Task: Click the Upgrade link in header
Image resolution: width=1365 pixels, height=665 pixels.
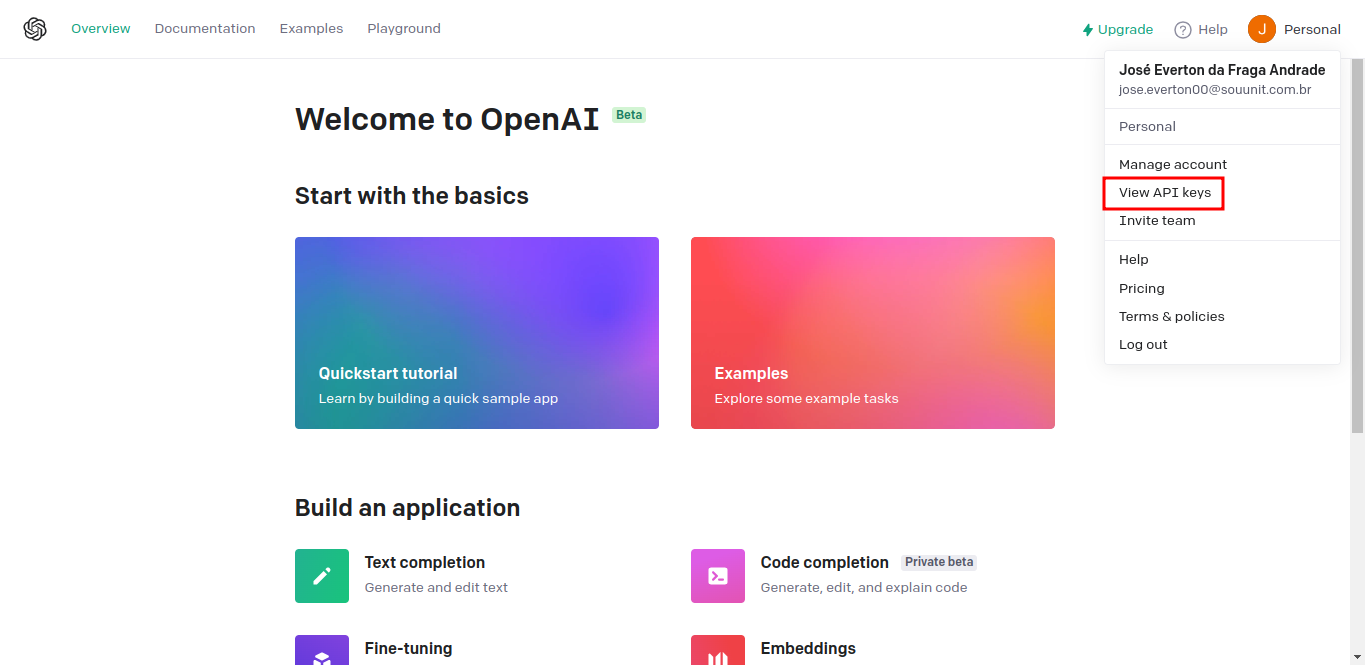Action: pos(1118,30)
